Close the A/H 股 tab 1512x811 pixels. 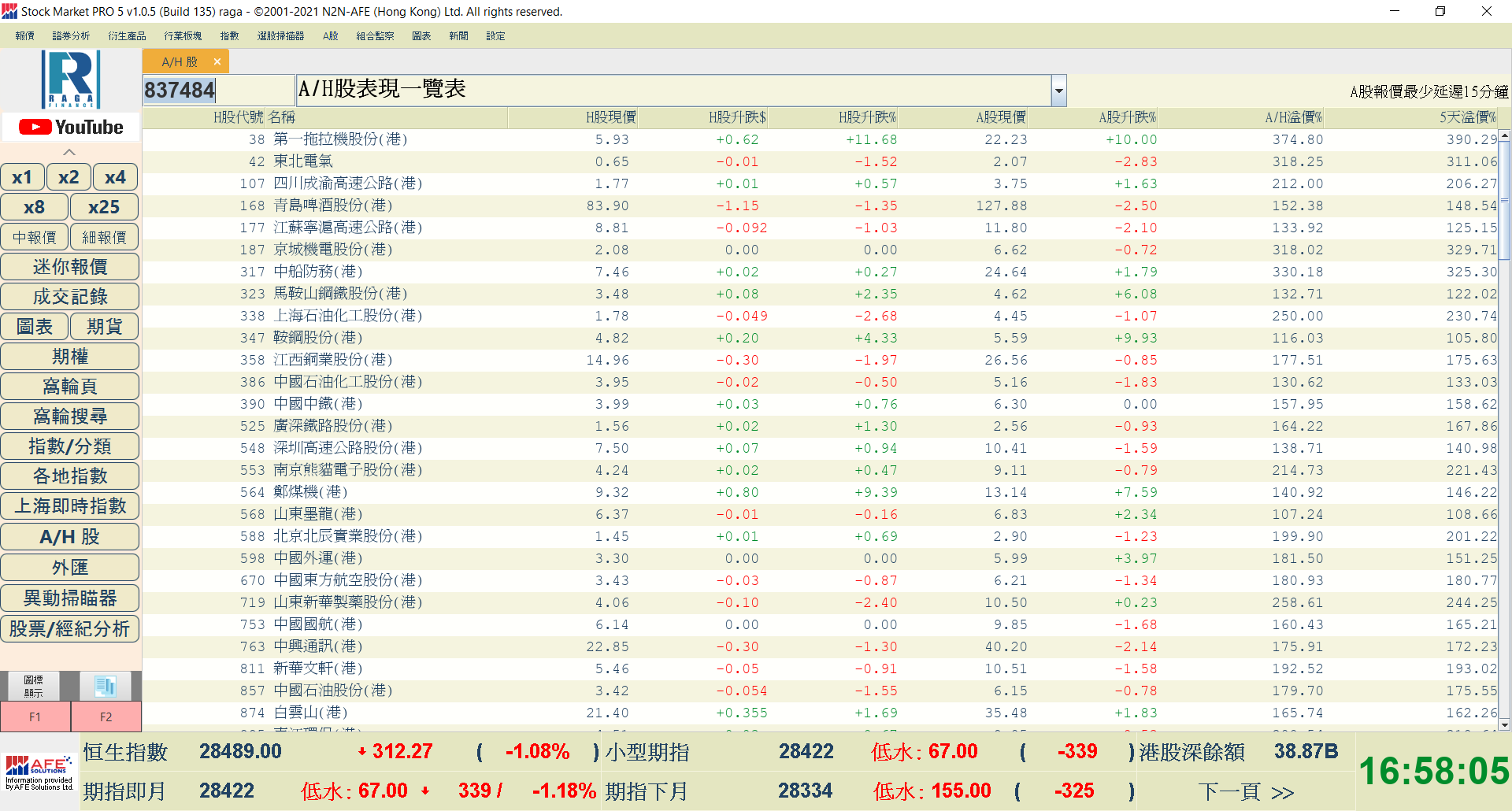click(217, 61)
